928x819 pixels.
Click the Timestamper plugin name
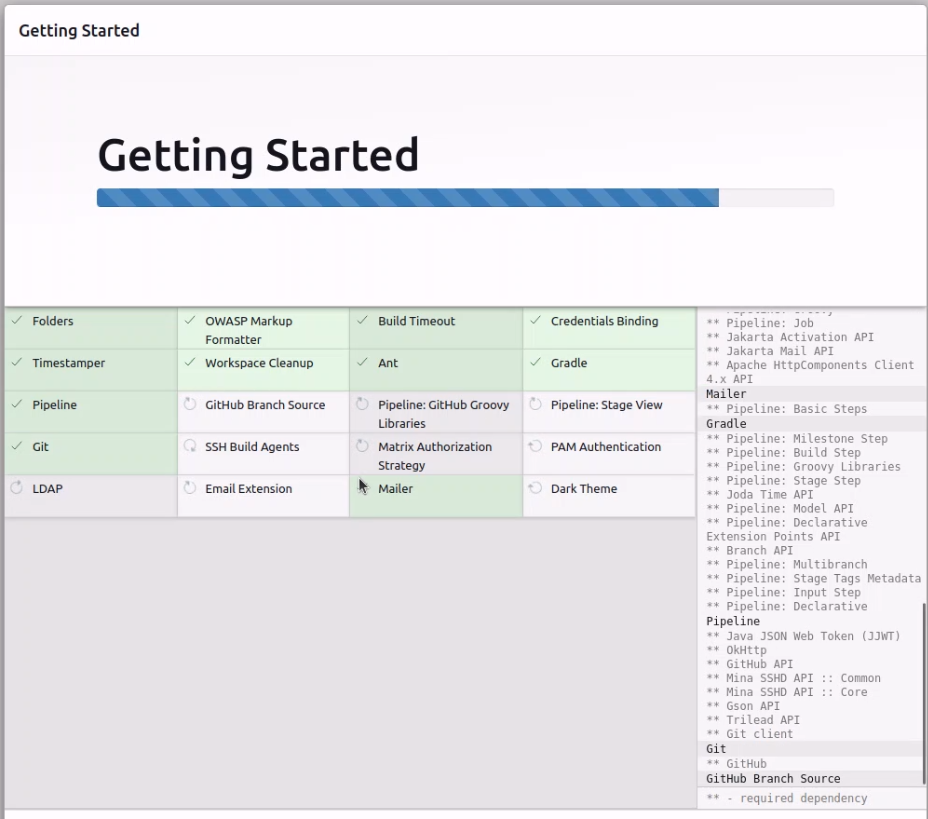(x=69, y=363)
